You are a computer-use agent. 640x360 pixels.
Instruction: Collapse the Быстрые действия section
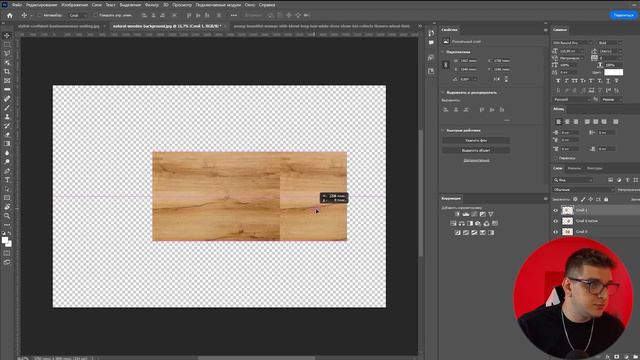443,131
